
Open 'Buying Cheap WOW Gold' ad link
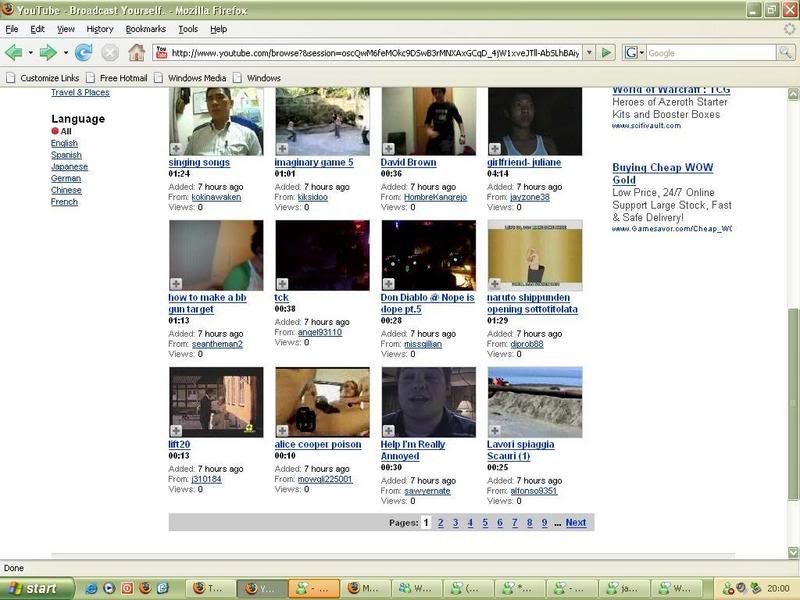[x=662, y=173]
